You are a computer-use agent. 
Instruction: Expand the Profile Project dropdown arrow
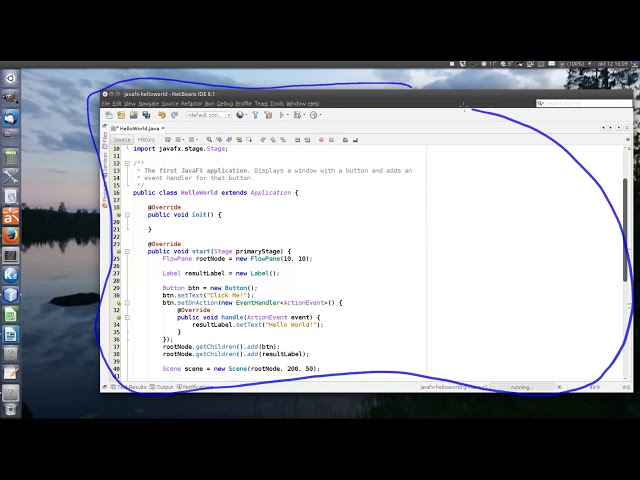point(320,115)
